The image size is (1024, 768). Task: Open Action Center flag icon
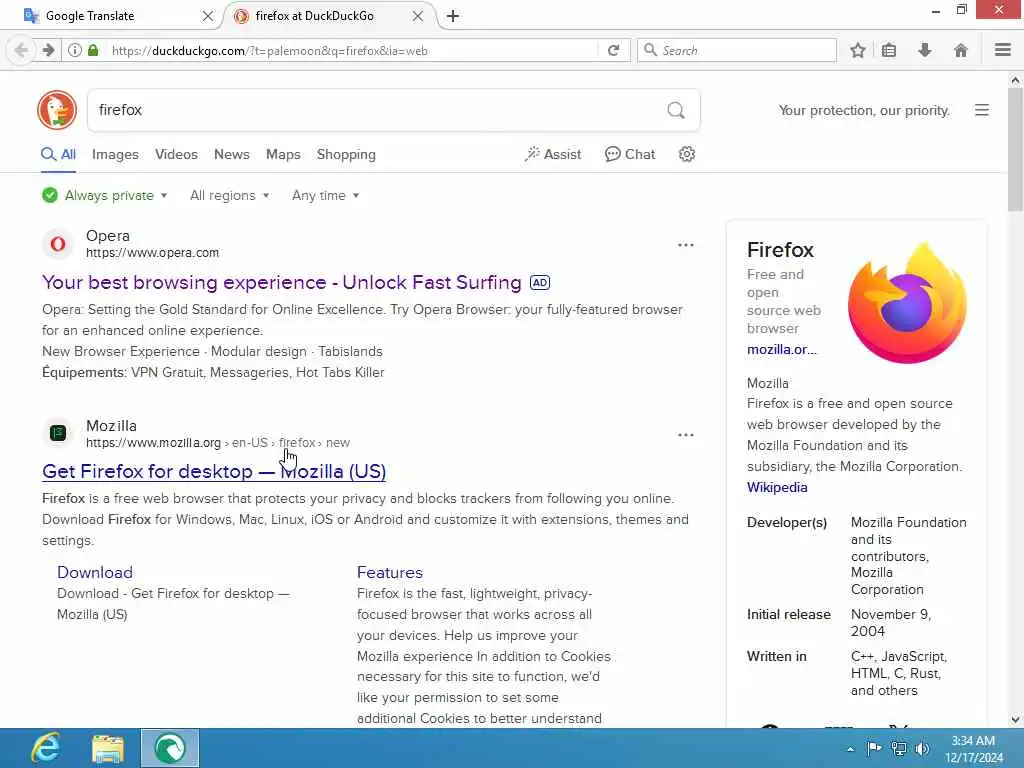point(874,749)
